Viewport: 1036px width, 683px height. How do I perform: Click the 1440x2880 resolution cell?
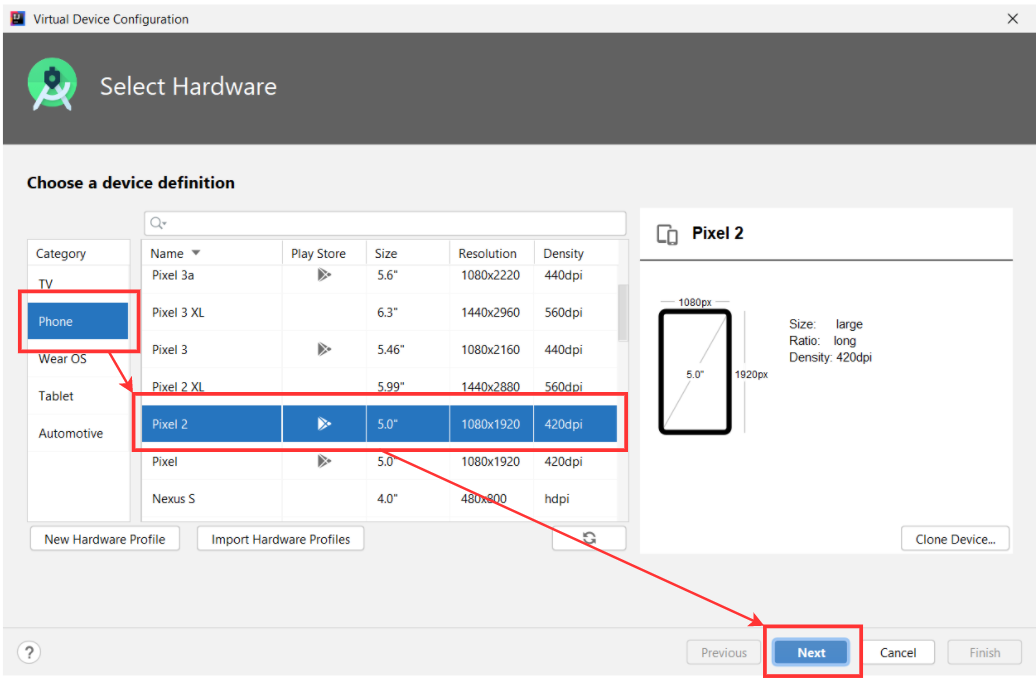coord(490,386)
